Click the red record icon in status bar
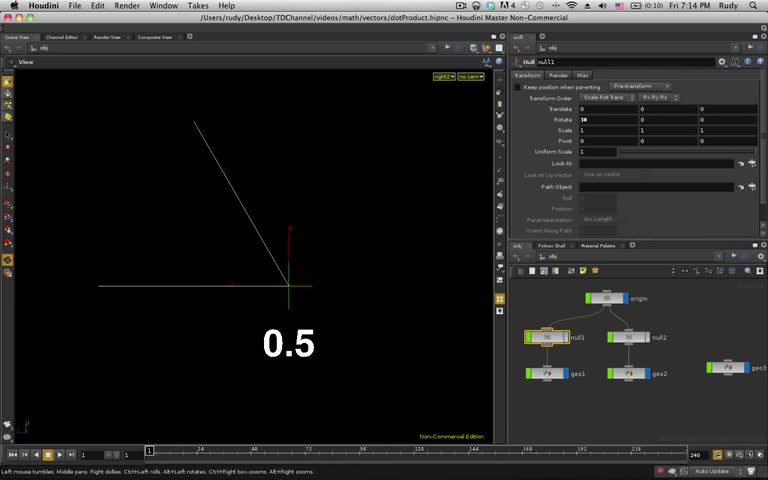 [660, 471]
